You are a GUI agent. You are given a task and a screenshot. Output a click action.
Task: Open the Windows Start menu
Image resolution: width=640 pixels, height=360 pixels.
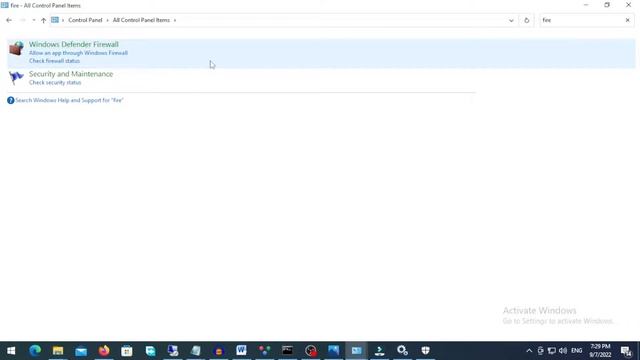pos(11,351)
